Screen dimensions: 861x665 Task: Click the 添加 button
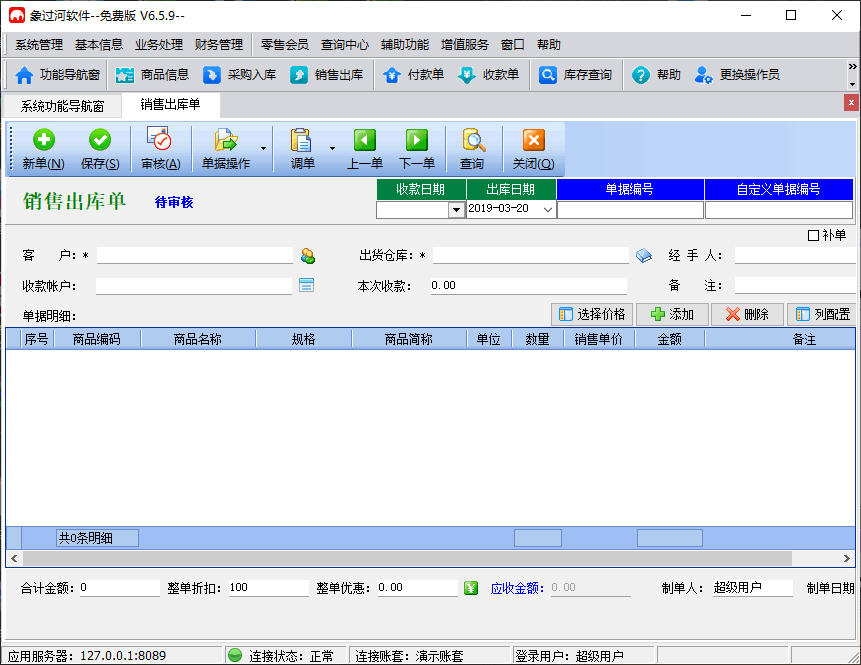tap(672, 314)
